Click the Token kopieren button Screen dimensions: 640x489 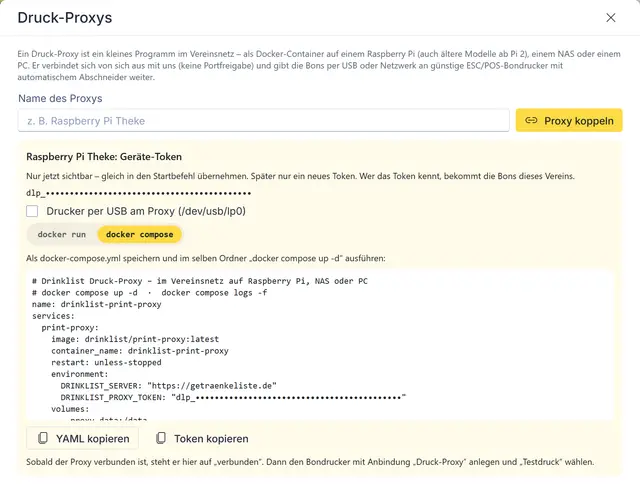(x=202, y=438)
